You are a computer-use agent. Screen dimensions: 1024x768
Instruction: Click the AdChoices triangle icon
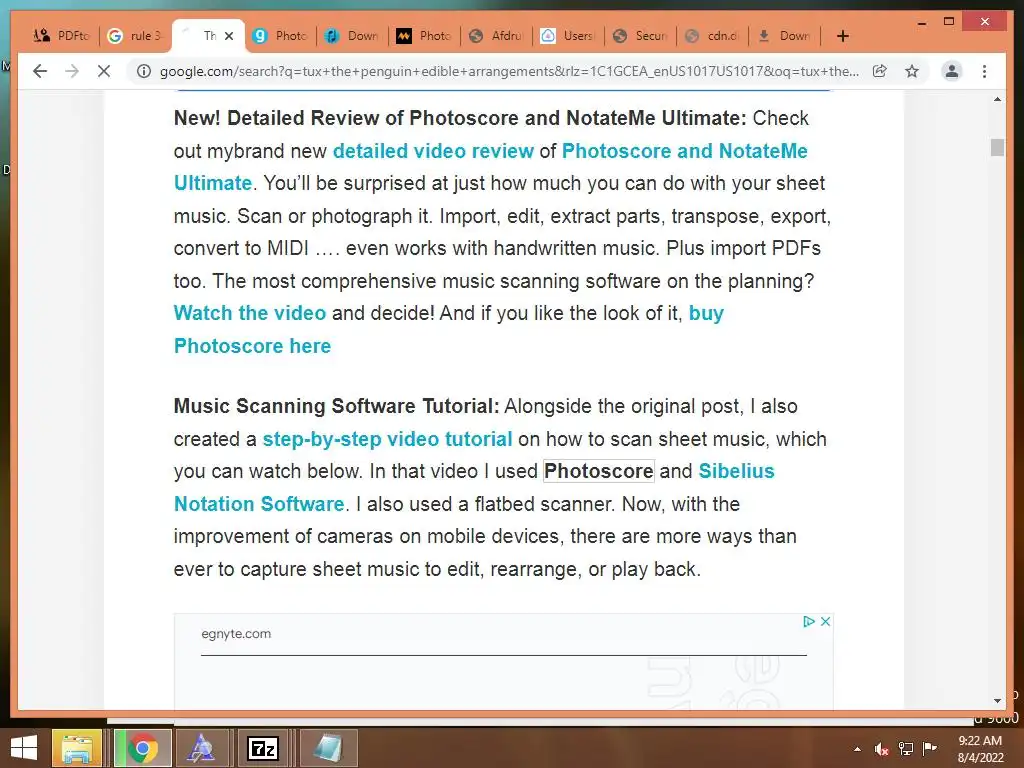[x=808, y=621]
